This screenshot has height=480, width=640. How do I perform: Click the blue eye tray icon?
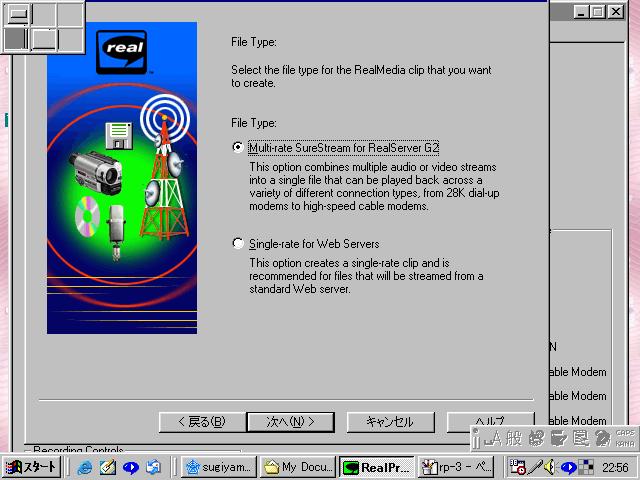[x=569, y=467]
